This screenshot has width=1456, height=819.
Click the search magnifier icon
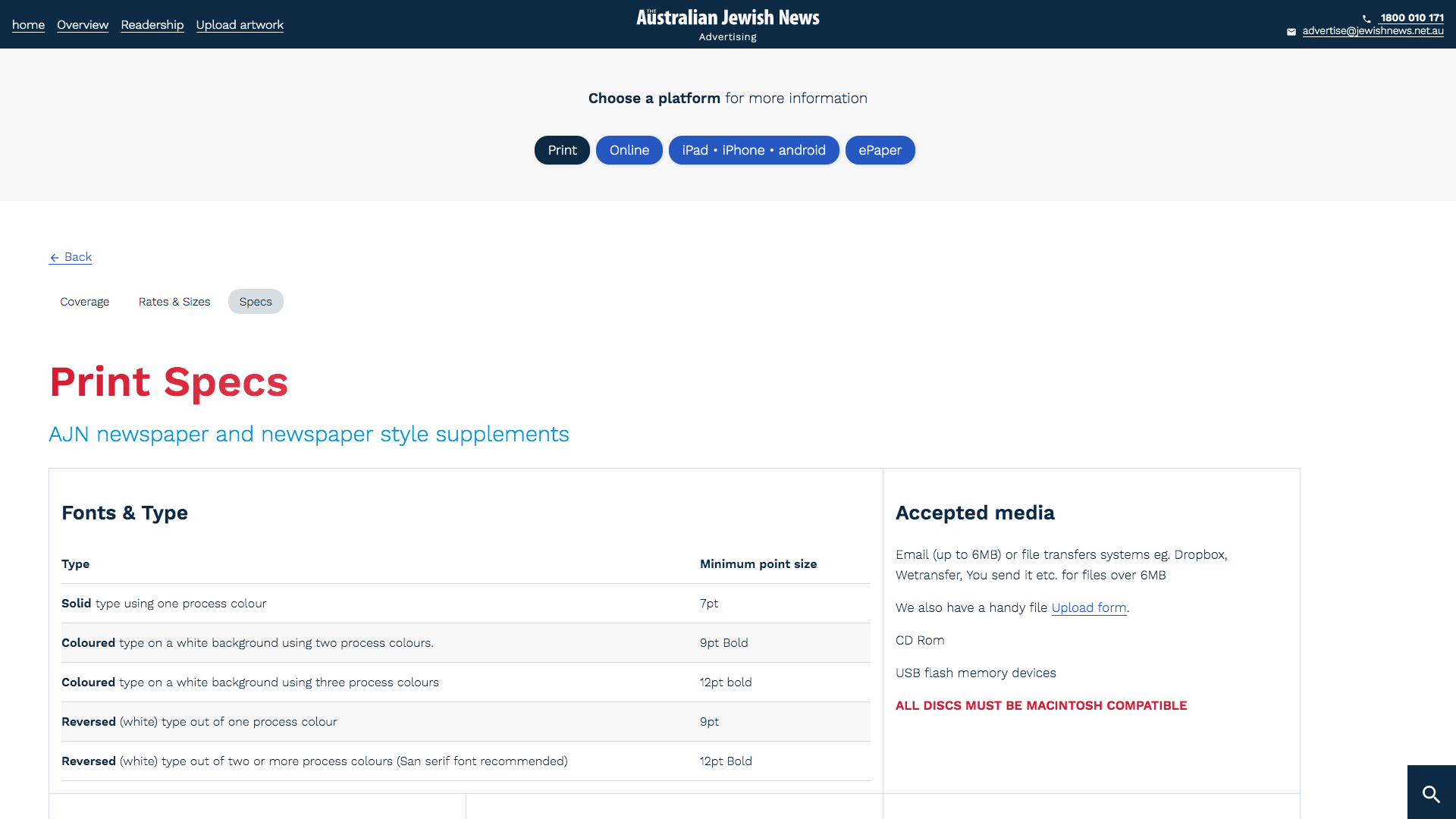(1431, 793)
